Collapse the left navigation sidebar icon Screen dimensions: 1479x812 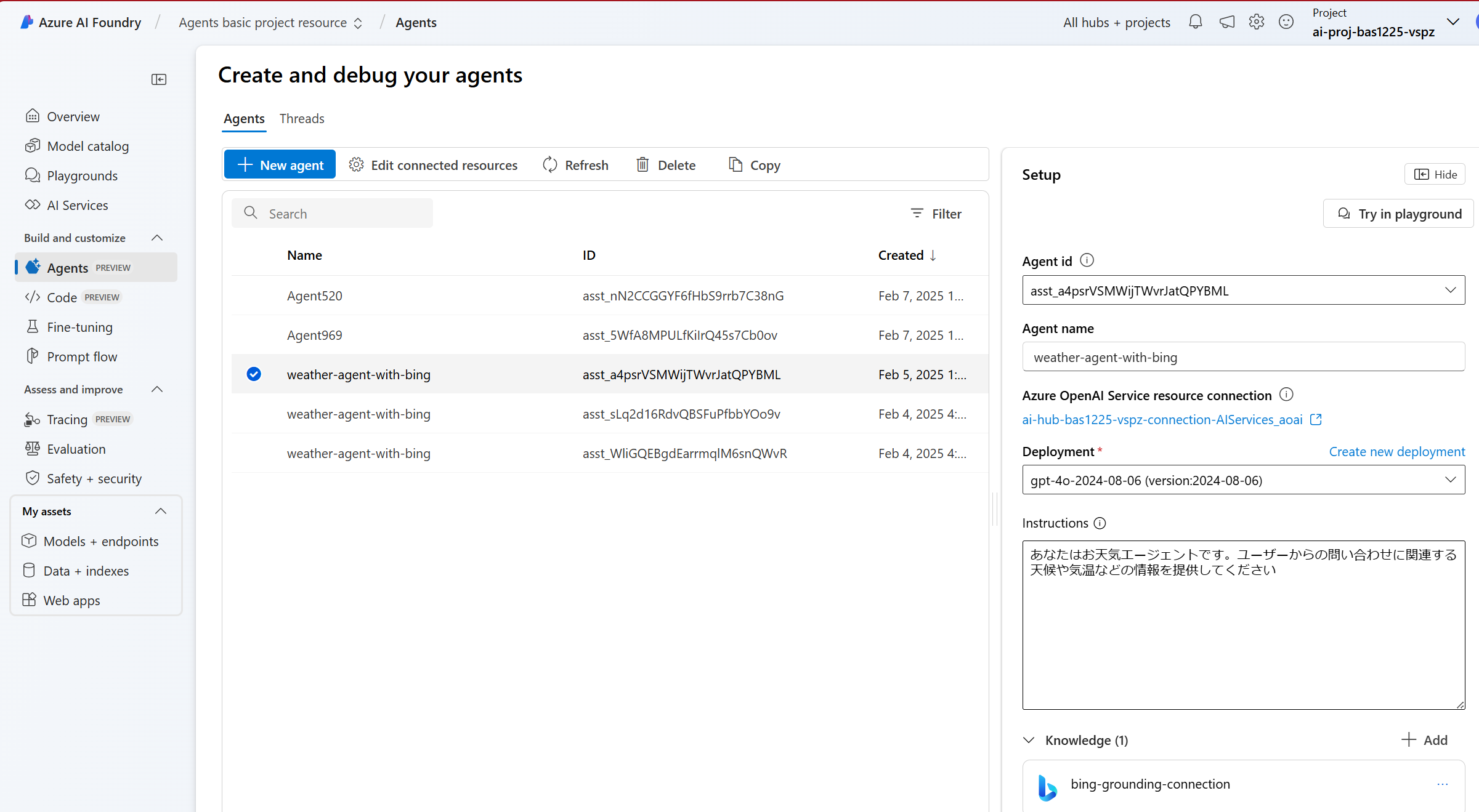(x=159, y=79)
